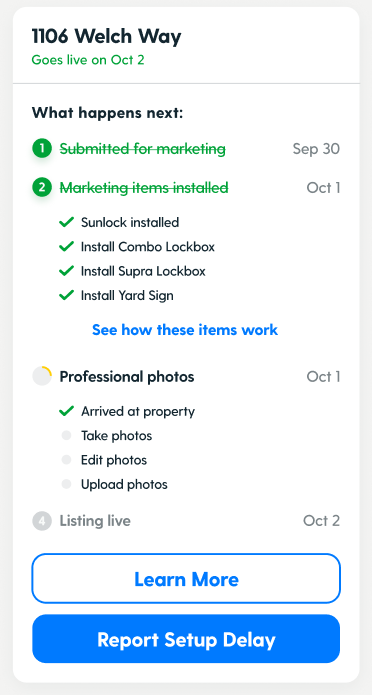
Task: Click the gray step 4 circle icon
Action: click(x=42, y=520)
